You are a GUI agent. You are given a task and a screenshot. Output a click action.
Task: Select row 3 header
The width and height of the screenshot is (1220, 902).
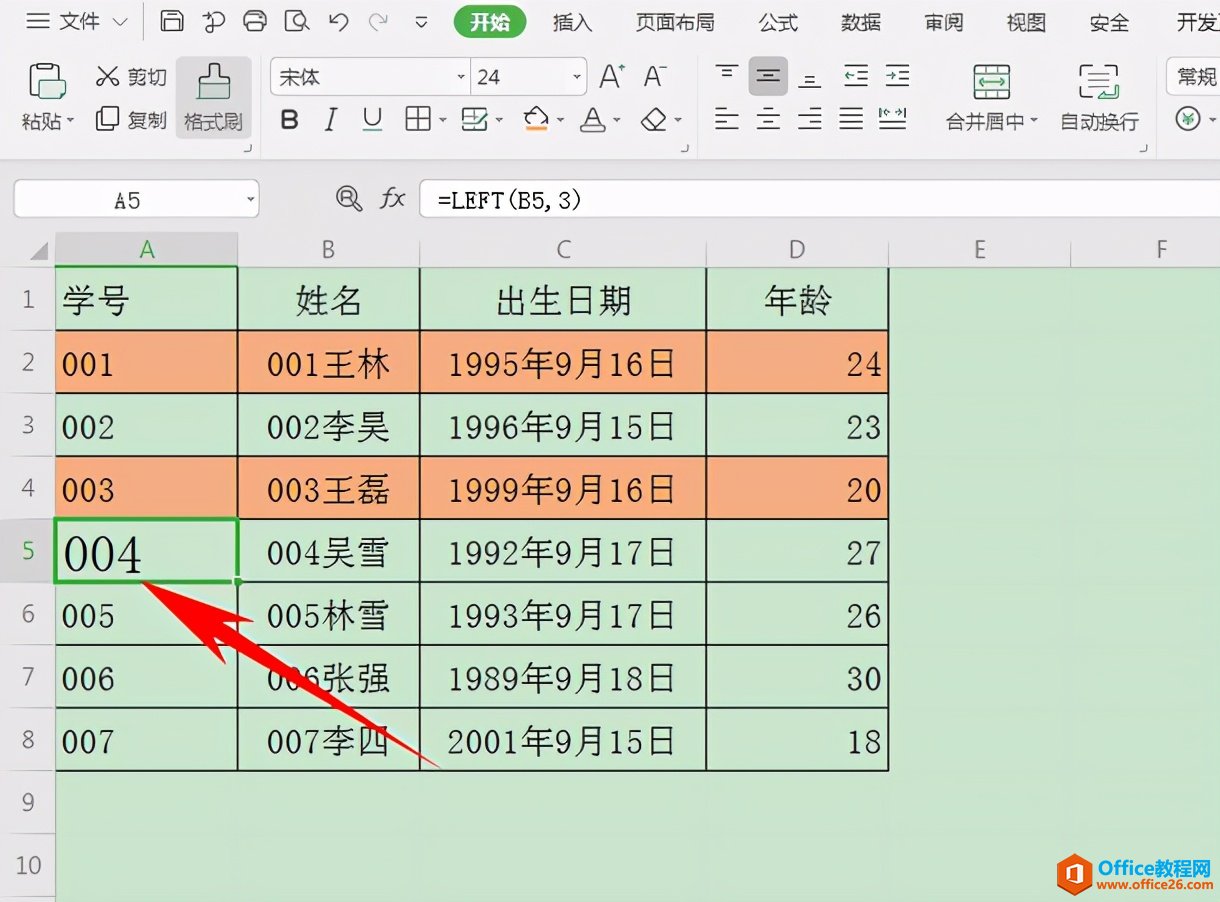[28, 426]
